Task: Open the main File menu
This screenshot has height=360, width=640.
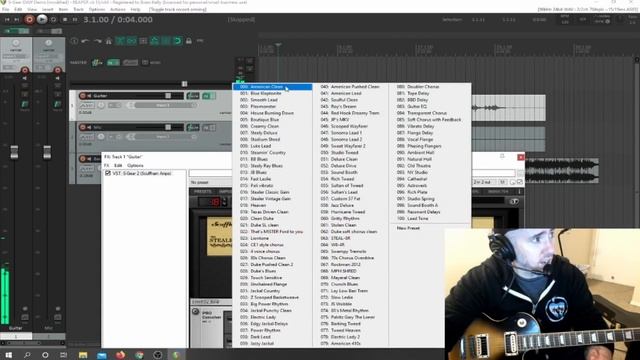Action: click(5, 9)
